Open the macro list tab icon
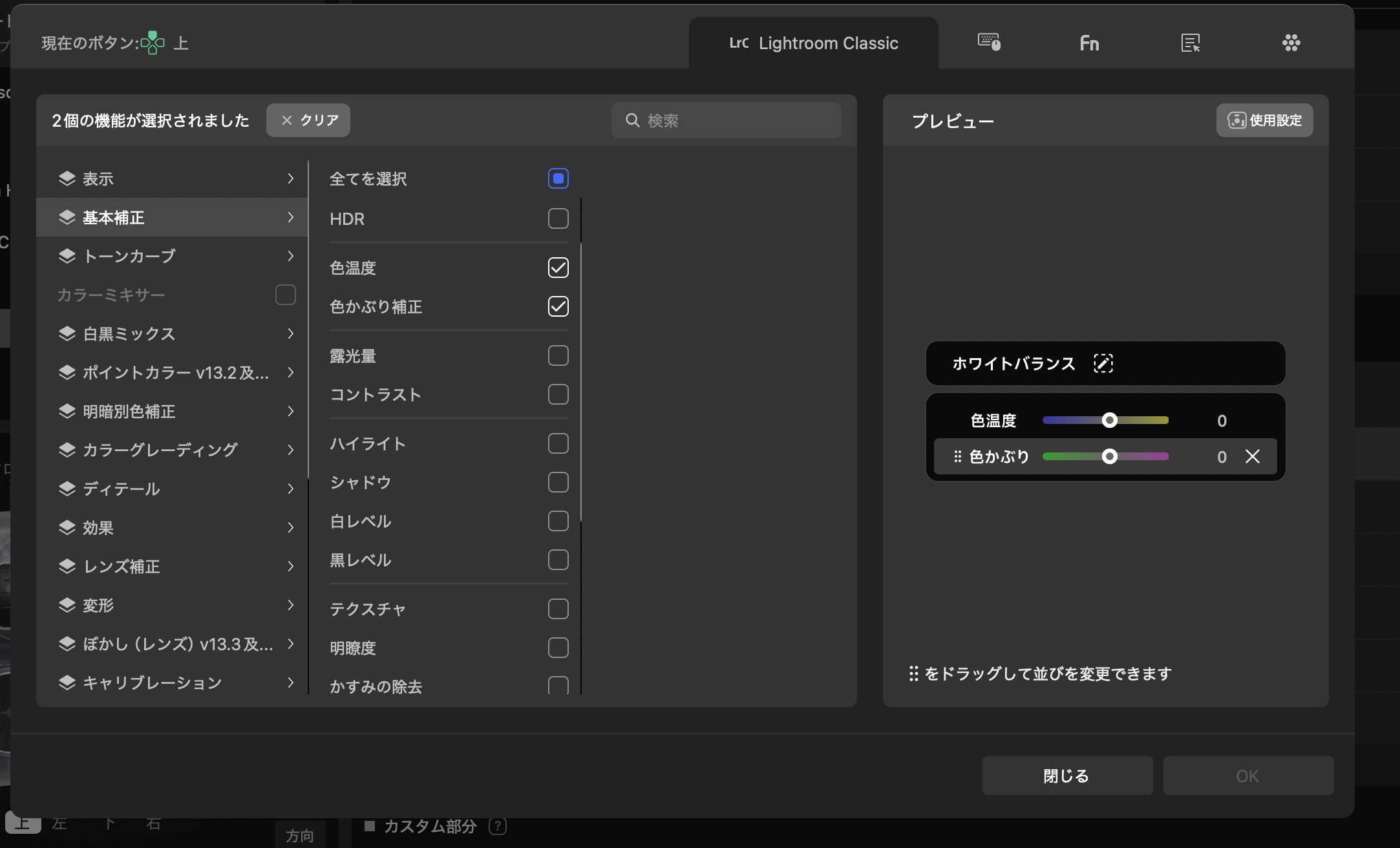Image resolution: width=1400 pixels, height=848 pixels. tap(1190, 43)
